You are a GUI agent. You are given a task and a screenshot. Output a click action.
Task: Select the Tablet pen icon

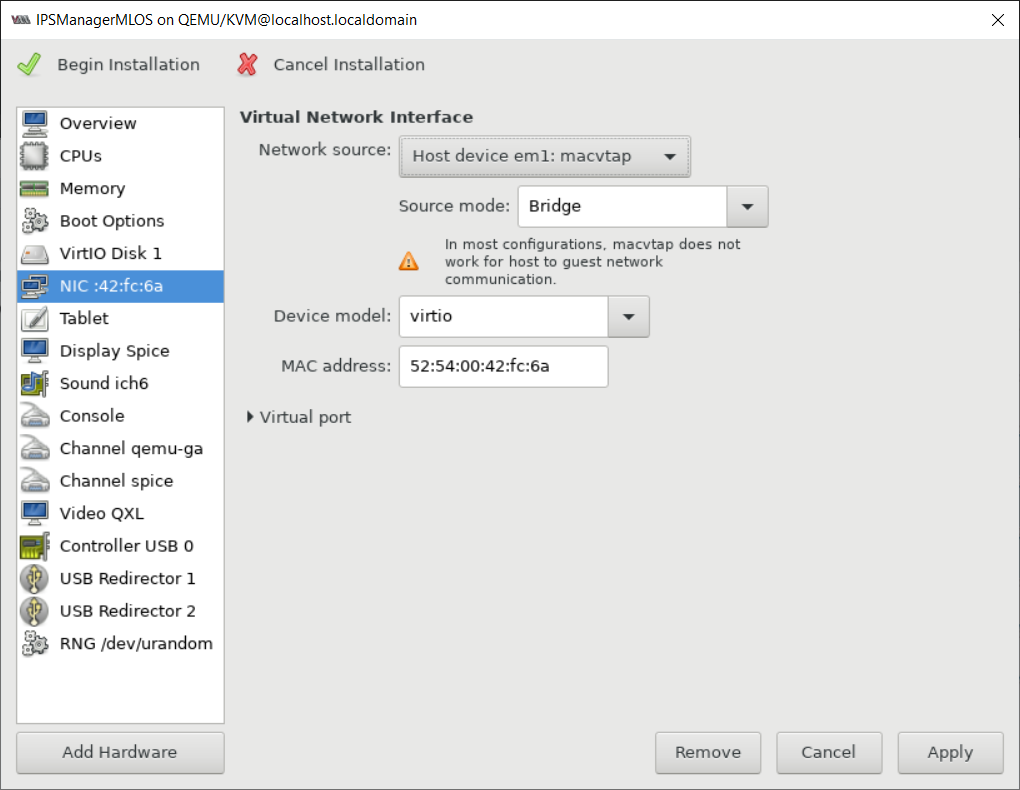click(34, 318)
